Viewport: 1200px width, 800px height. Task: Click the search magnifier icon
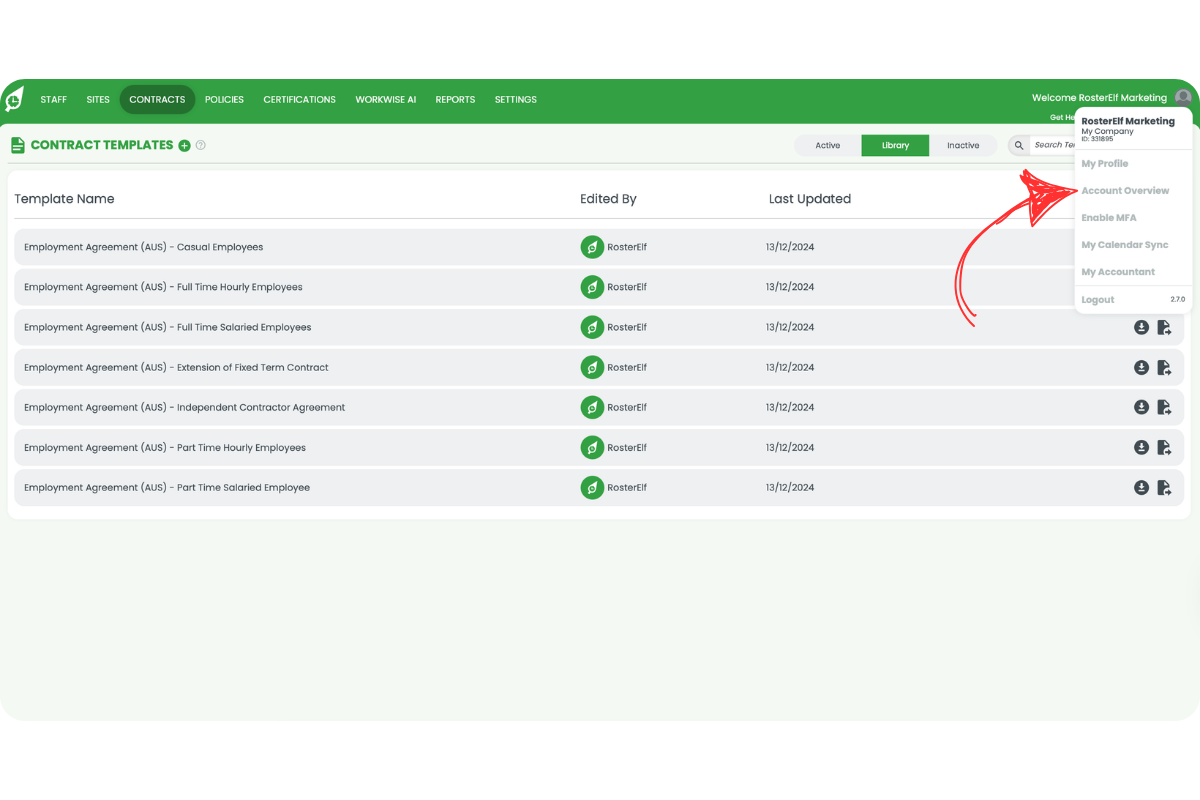(1019, 146)
